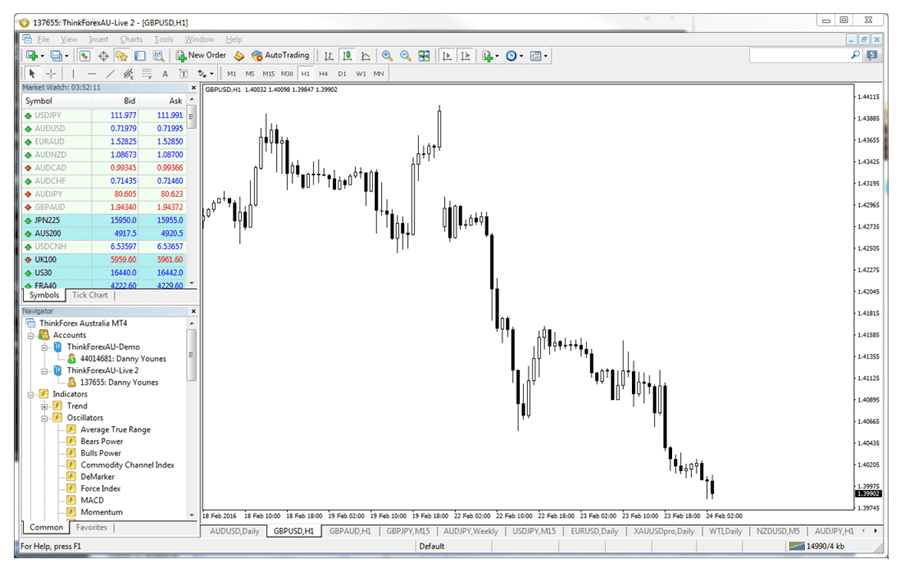Select the horizontal line tool

(x=91, y=74)
